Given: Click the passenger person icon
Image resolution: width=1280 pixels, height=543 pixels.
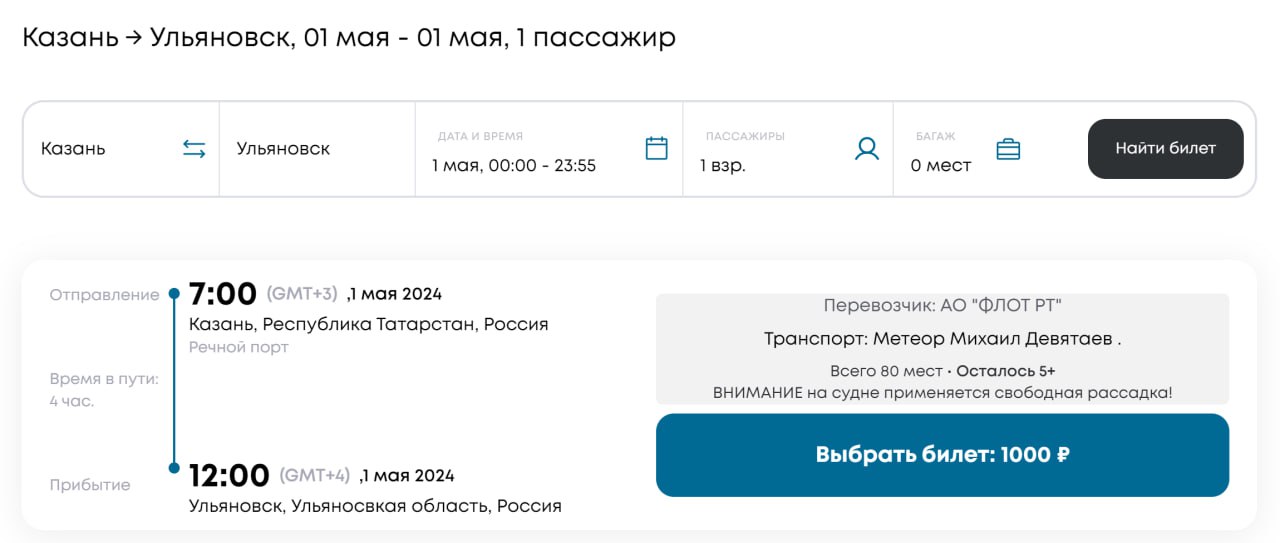Looking at the screenshot, I should 866,149.
